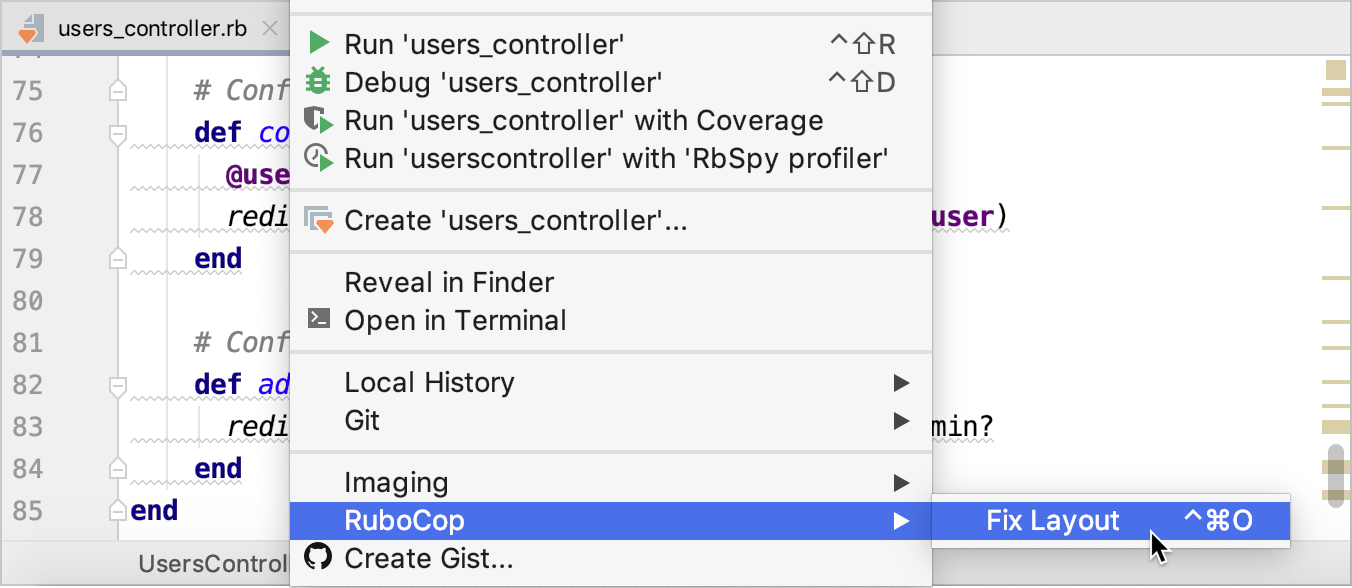Close the users_controller.rb tab
Image resolution: width=1352 pixels, height=588 pixels.
(x=269, y=28)
